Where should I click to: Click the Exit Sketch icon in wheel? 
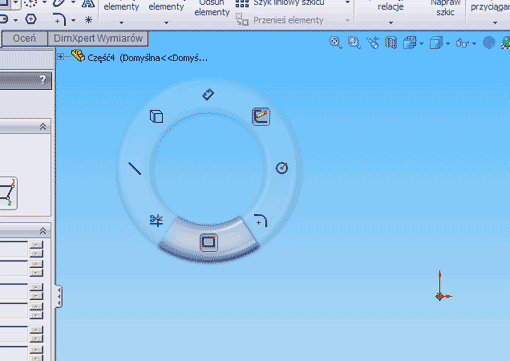tap(261, 117)
